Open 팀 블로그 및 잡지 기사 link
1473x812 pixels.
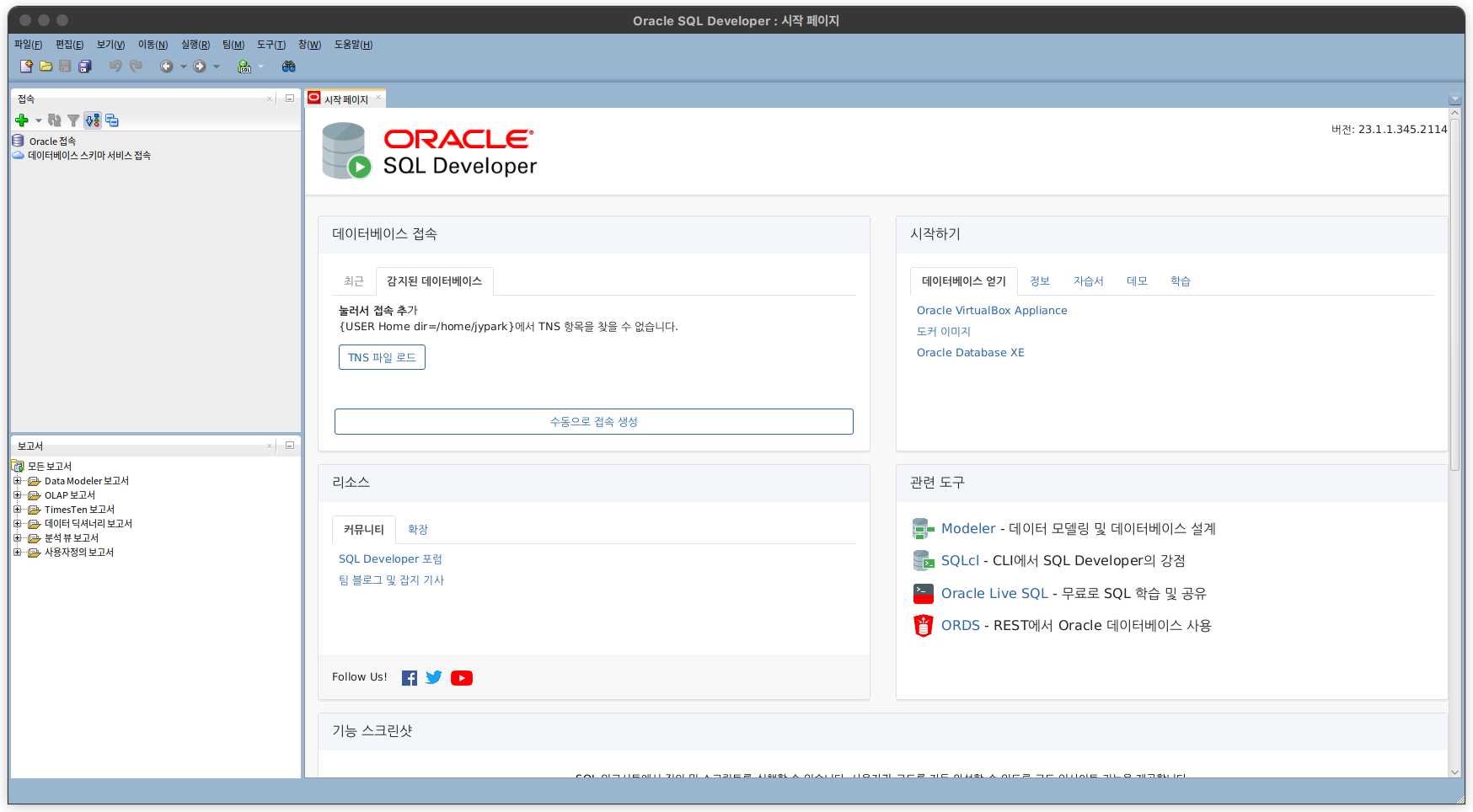click(x=391, y=580)
